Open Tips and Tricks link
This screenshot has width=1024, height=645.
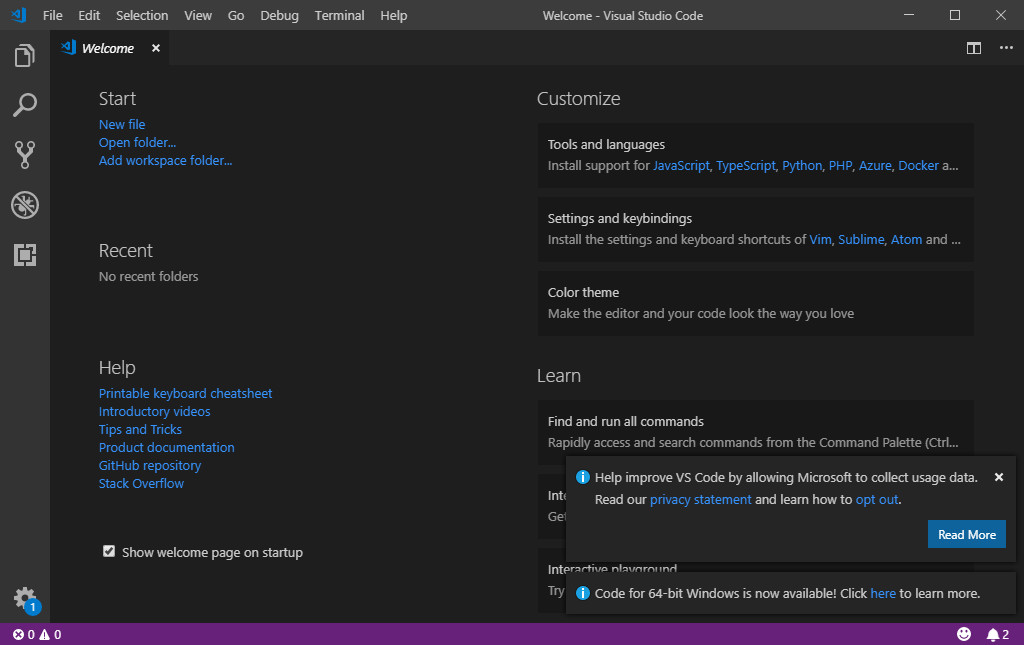click(140, 430)
